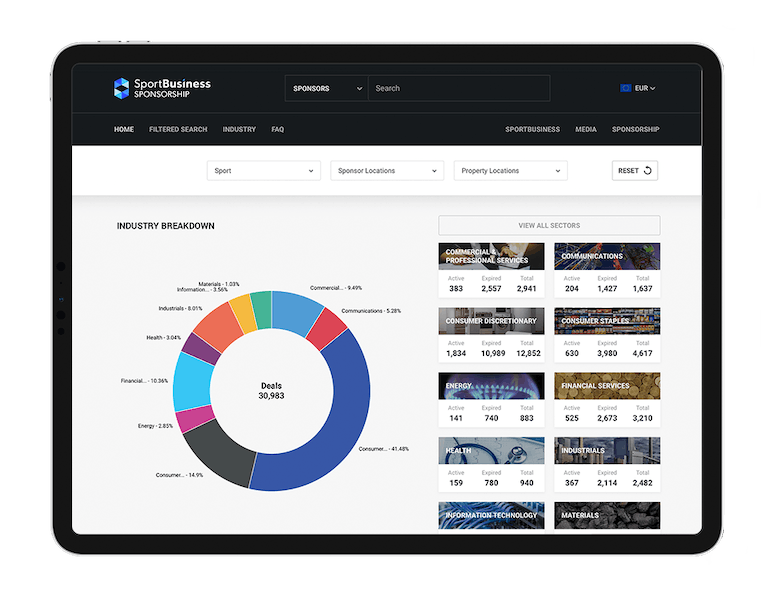Open the Energy sector card
The height and width of the screenshot is (594, 768).
point(491,400)
